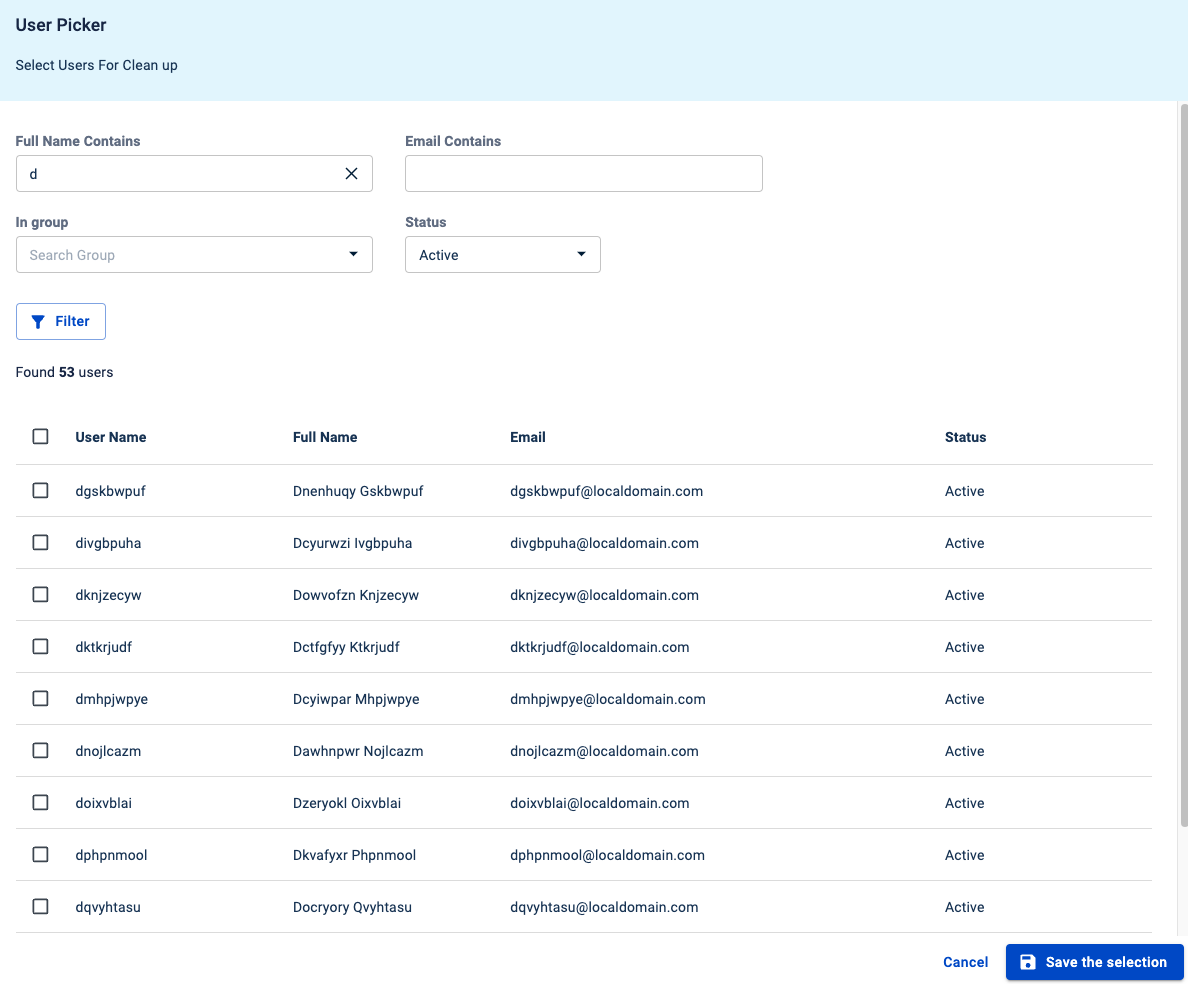Click the Full Name Contains text box
This screenshot has height=984, width=1188.
[x=180, y=174]
